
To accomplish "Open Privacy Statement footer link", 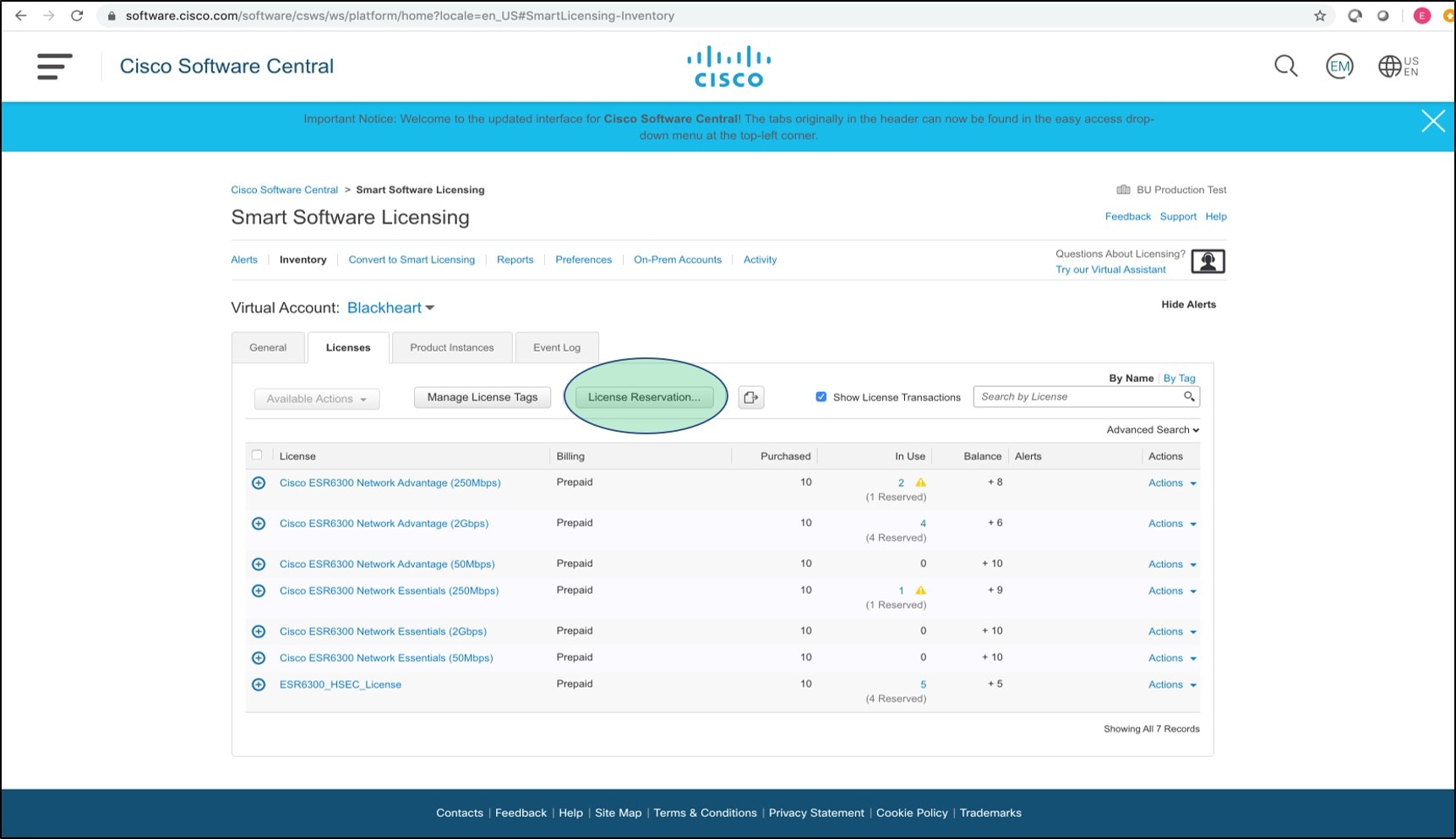I will coord(816,813).
